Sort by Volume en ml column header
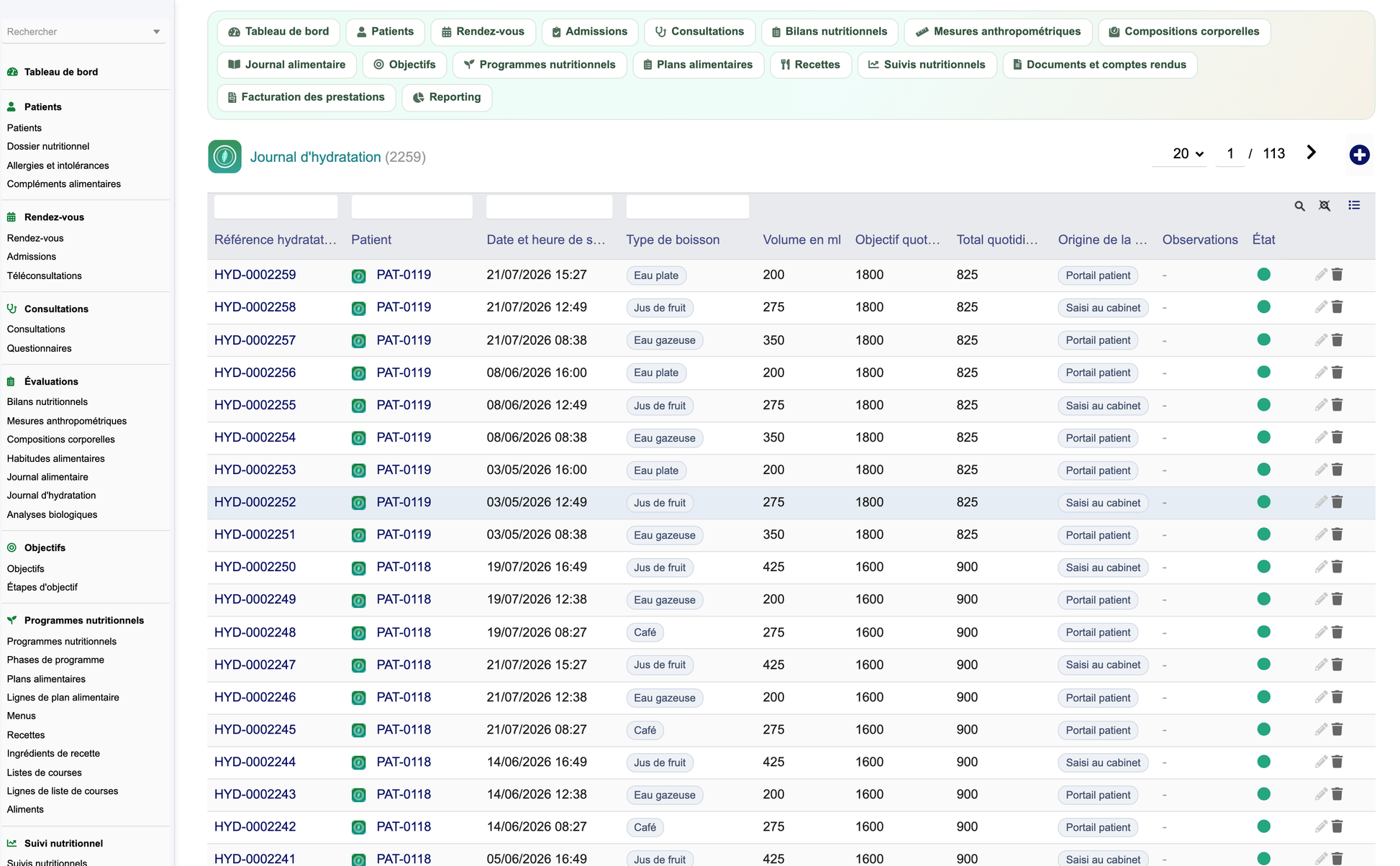Screen dimensions: 1400x866 point(801,240)
